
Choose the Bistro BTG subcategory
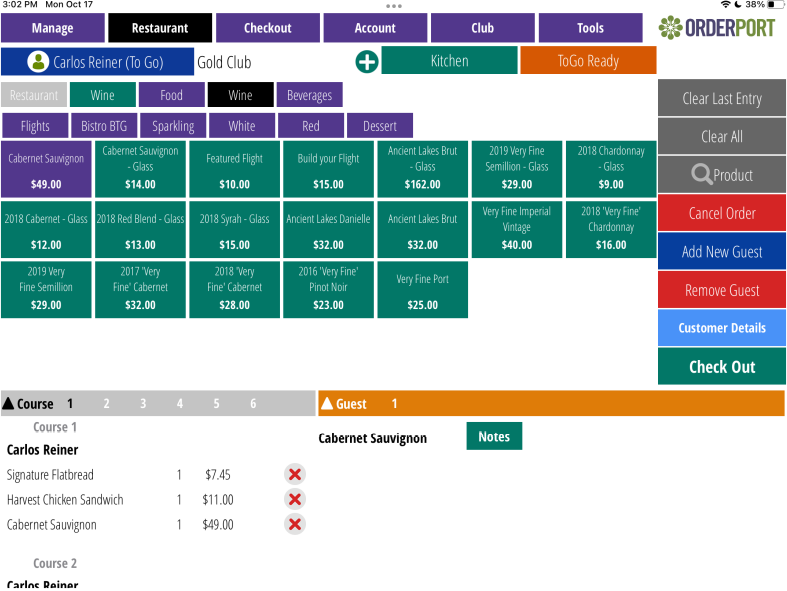104,126
